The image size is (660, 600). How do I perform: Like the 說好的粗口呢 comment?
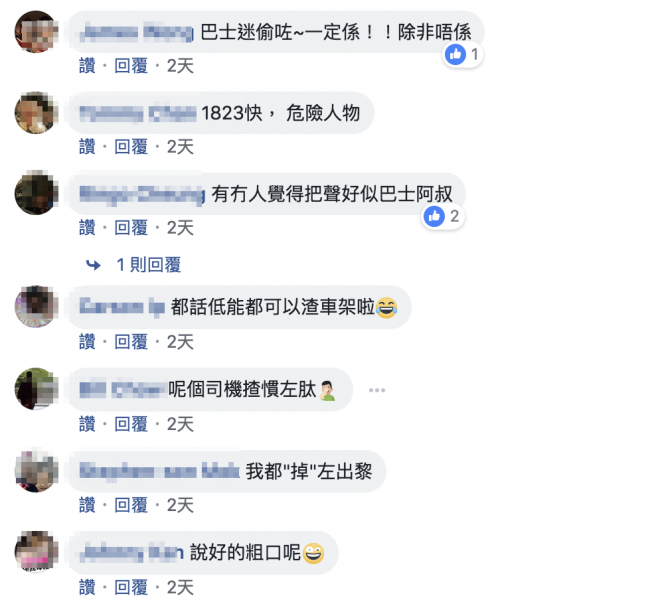coord(87,587)
